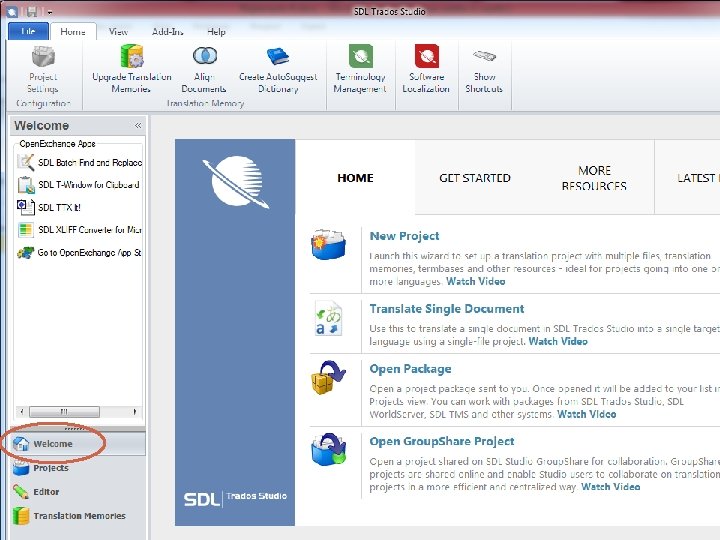Watch Video for Open GroupShare Project
The height and width of the screenshot is (540, 720).
pyautogui.click(x=610, y=486)
